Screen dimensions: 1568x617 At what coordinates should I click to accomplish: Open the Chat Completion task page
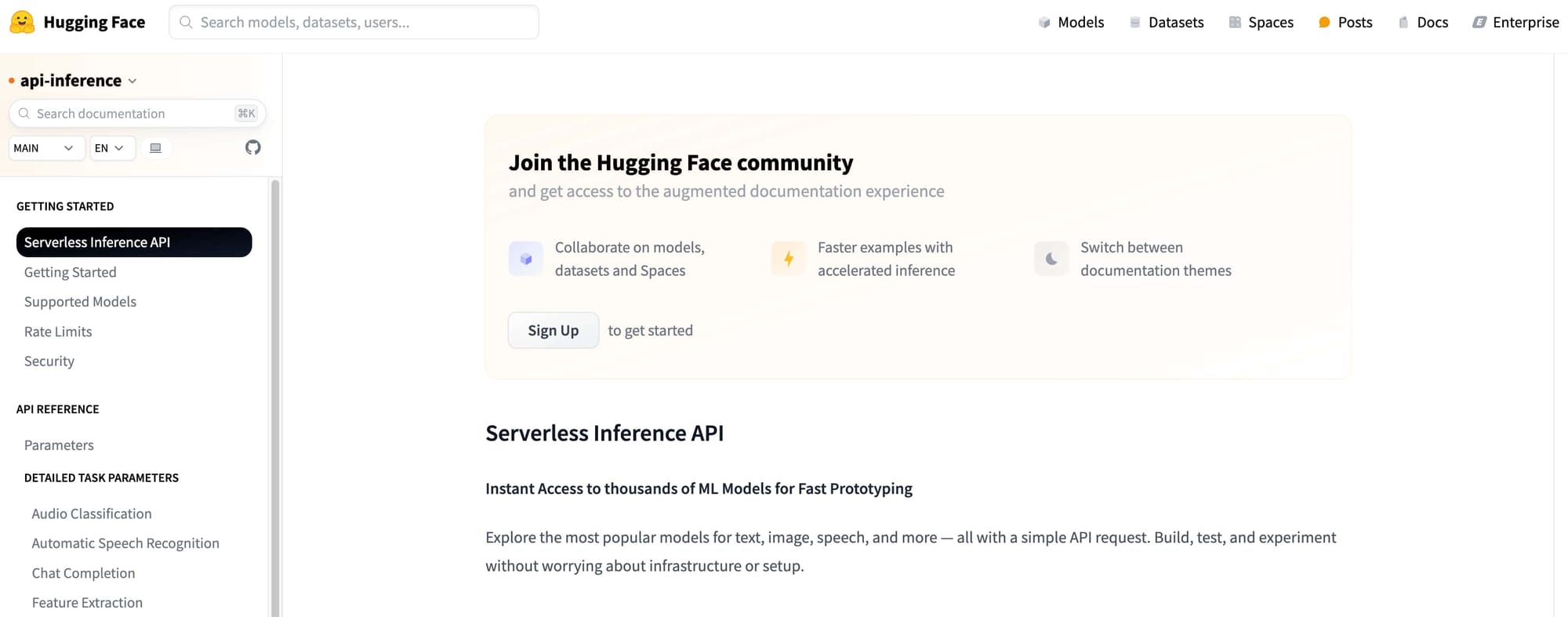(83, 573)
